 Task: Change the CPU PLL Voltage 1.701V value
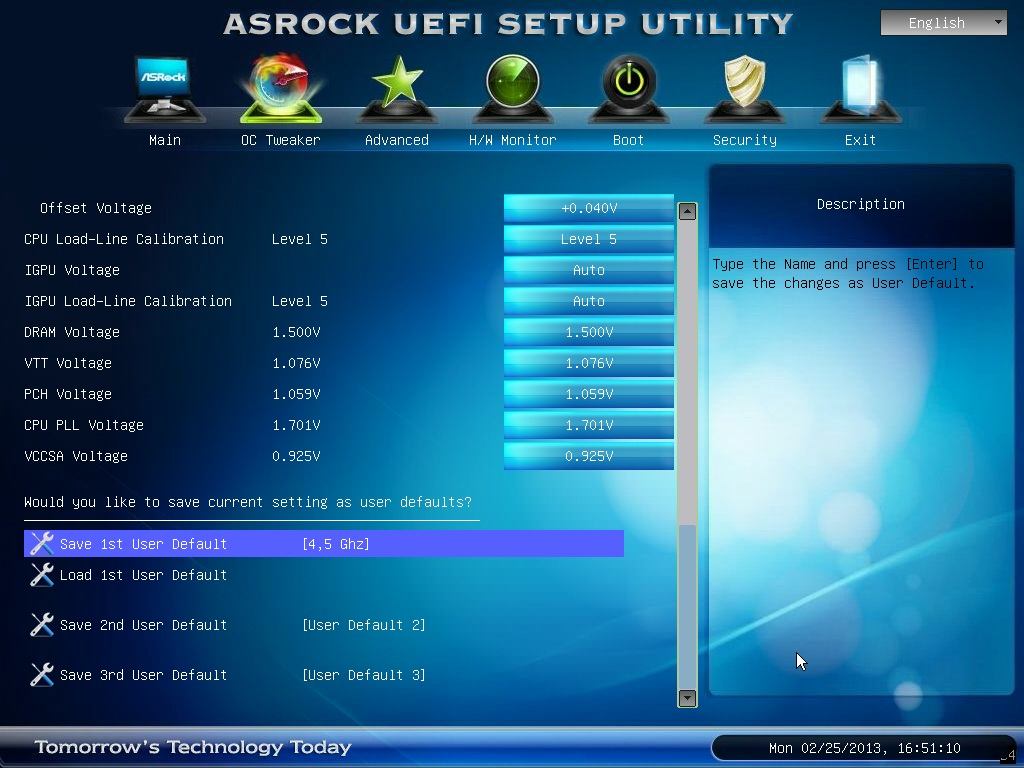click(589, 425)
